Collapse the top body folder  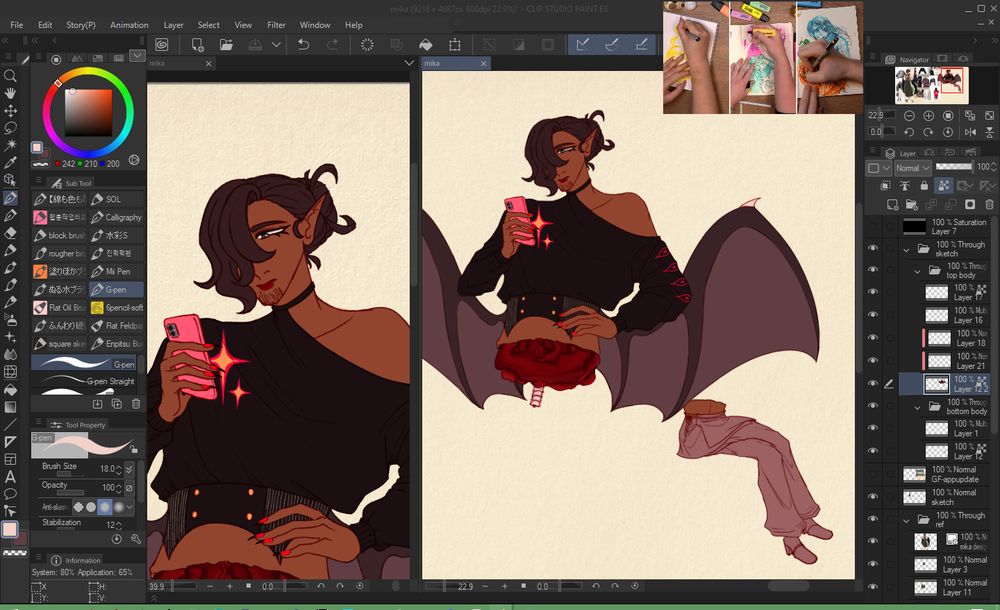point(917,271)
